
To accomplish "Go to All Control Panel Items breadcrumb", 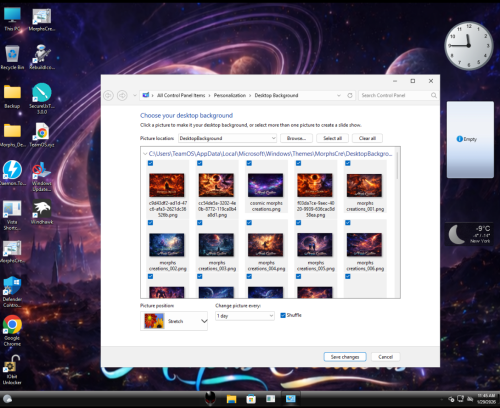I will click(x=181, y=95).
